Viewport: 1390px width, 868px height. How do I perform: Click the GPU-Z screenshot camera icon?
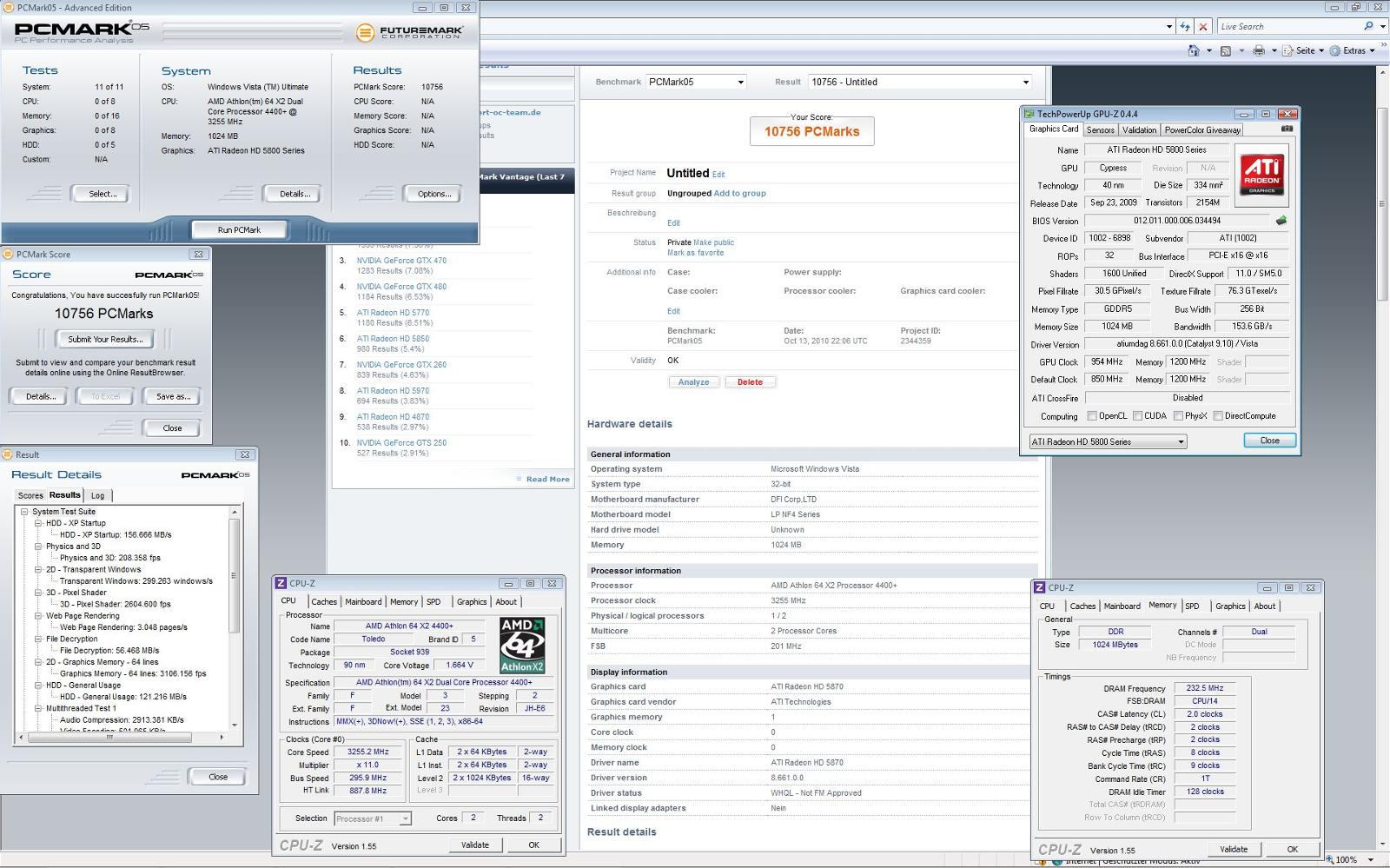click(x=1287, y=129)
